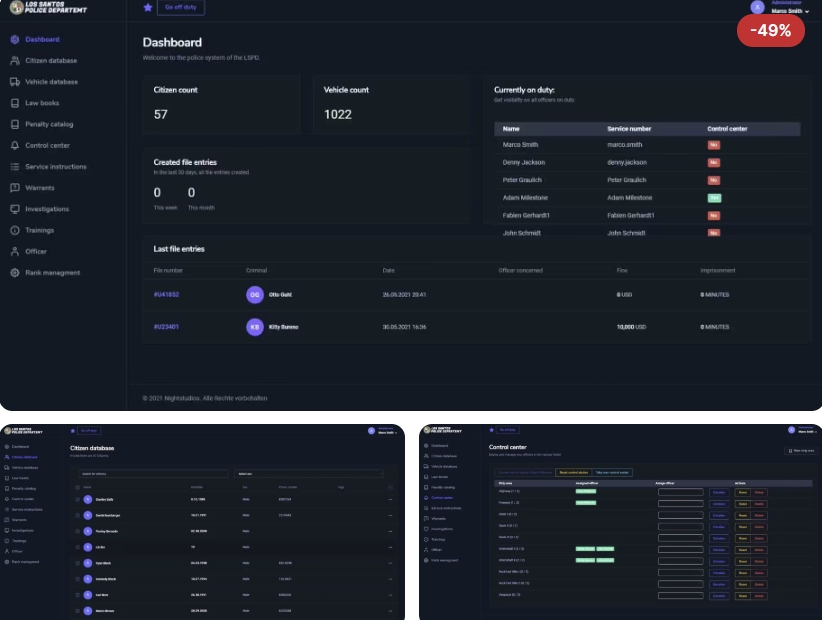
Task: Click the Go off duty button
Action: (181, 7)
